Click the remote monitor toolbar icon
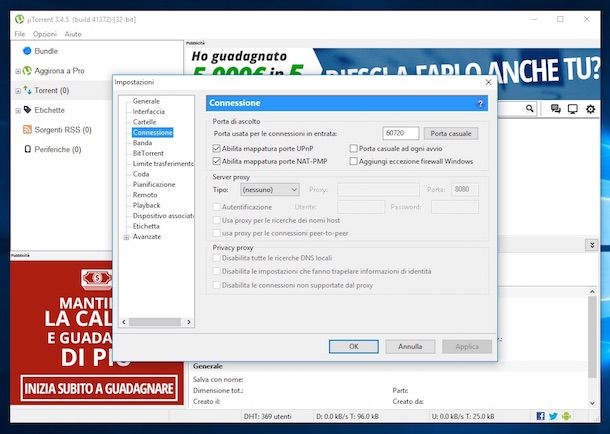This screenshot has height=434, width=610. [x=573, y=109]
